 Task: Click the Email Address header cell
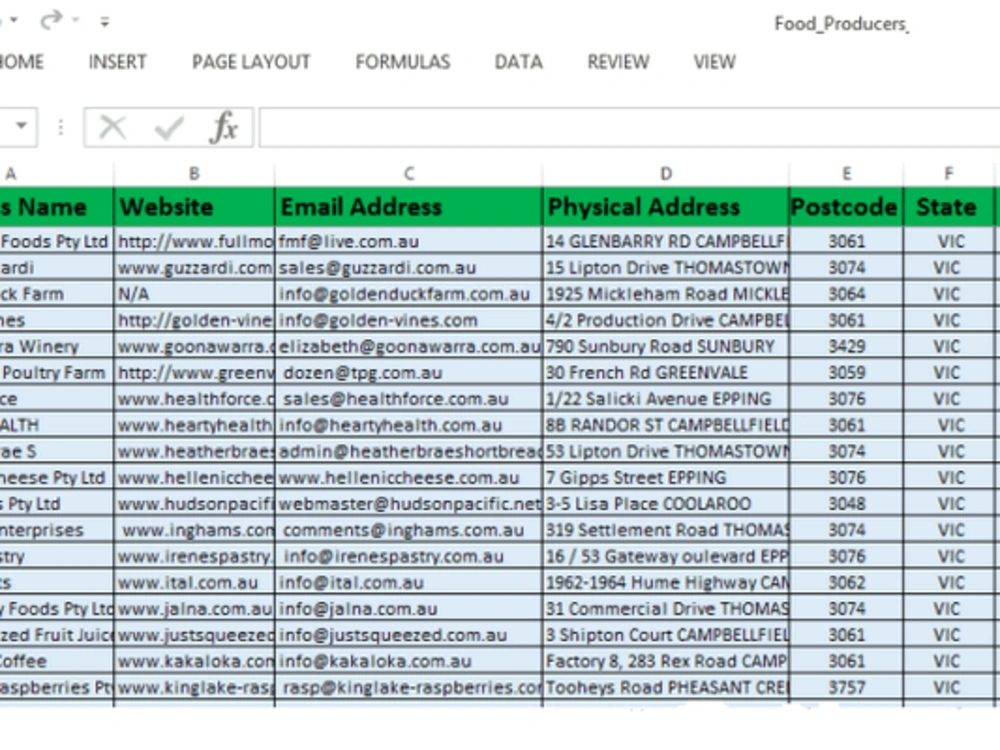[409, 207]
